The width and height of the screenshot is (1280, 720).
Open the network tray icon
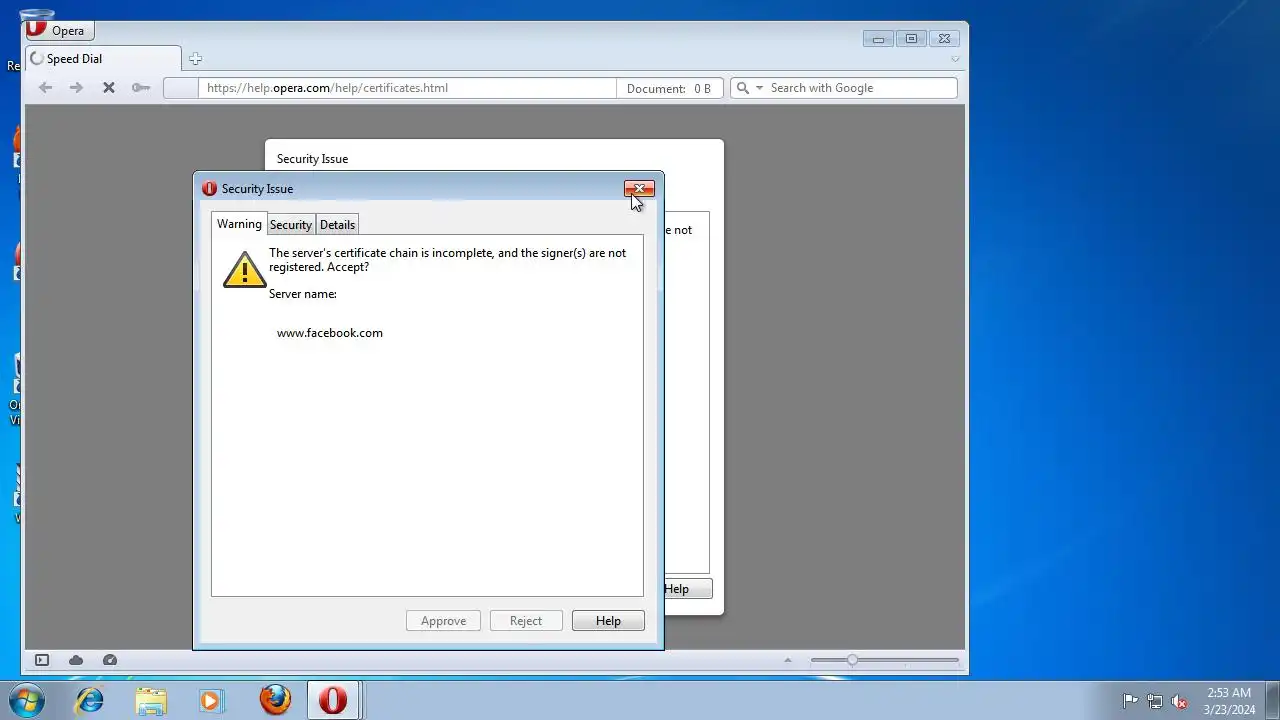pos(1155,701)
